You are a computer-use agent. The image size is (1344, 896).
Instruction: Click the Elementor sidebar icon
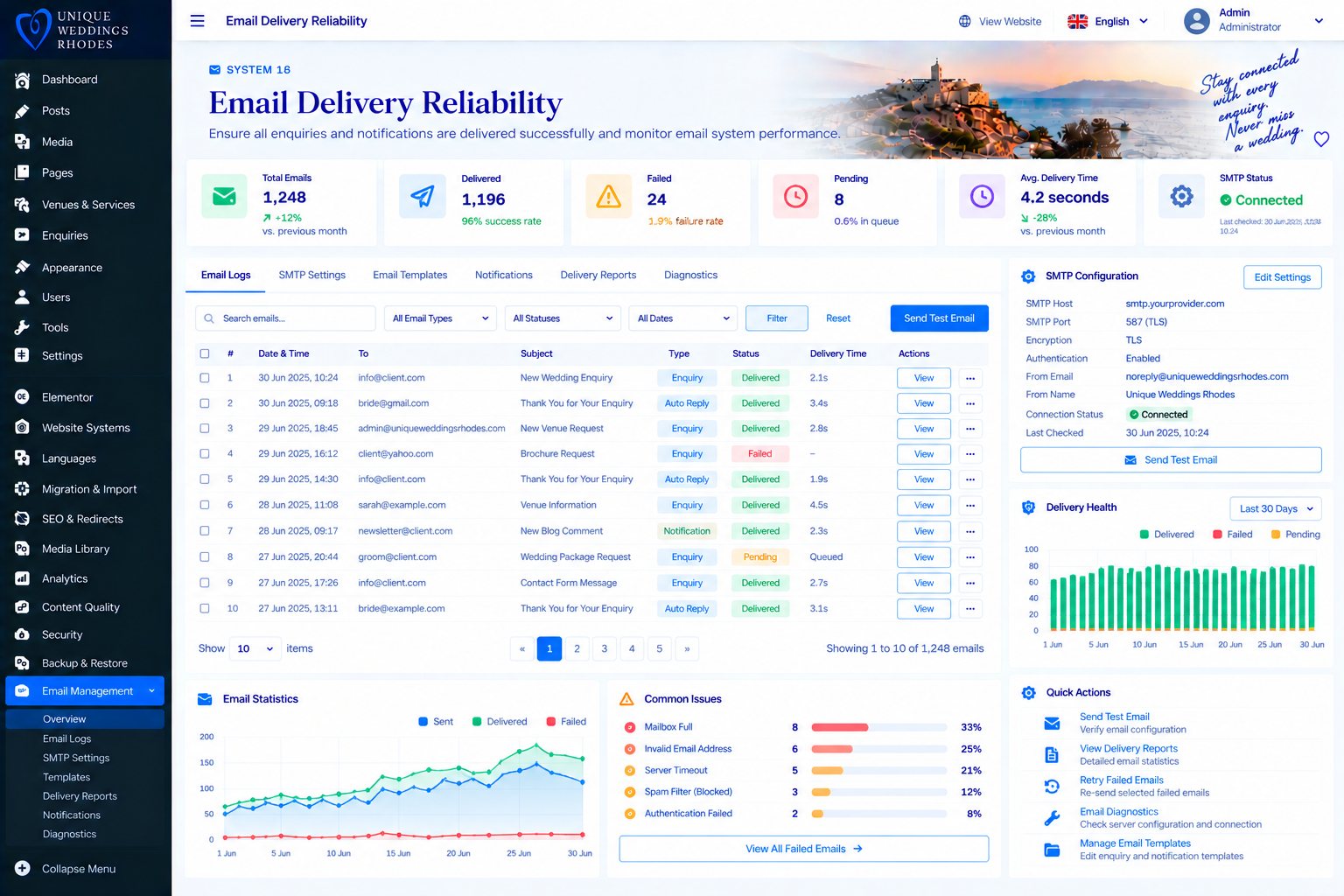coord(23,397)
